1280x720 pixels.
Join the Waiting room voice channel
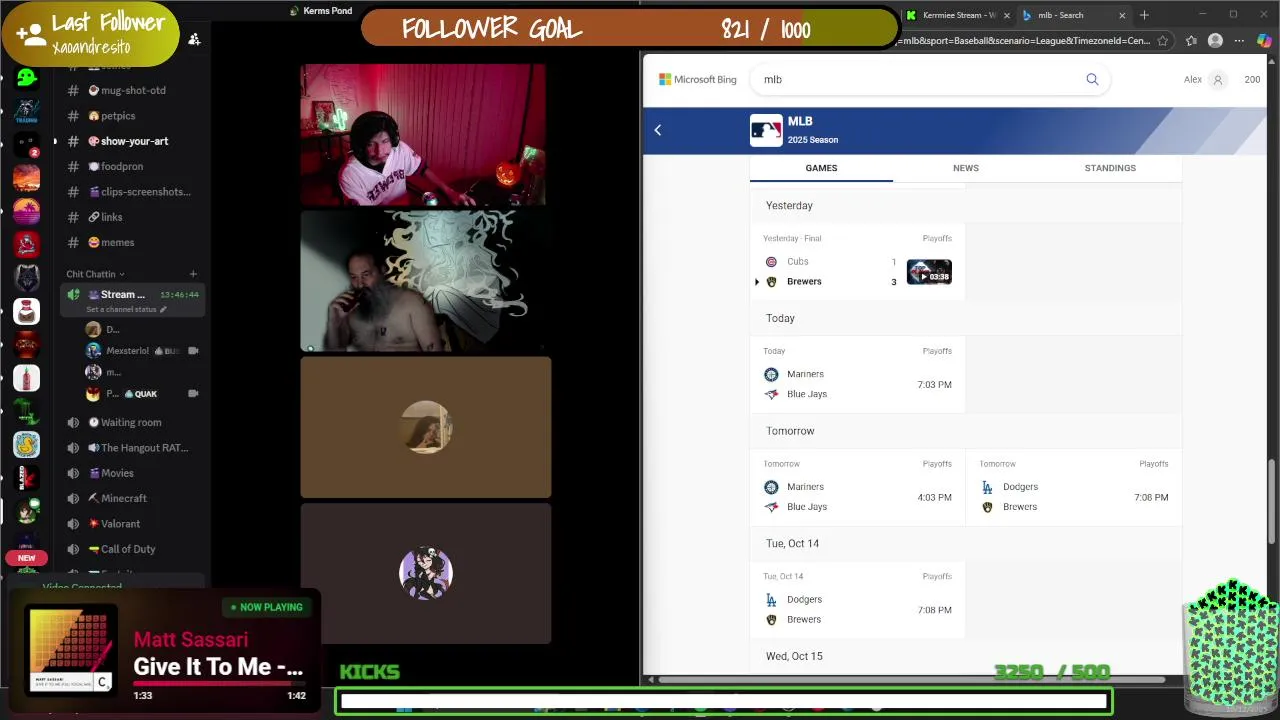[x=134, y=422]
